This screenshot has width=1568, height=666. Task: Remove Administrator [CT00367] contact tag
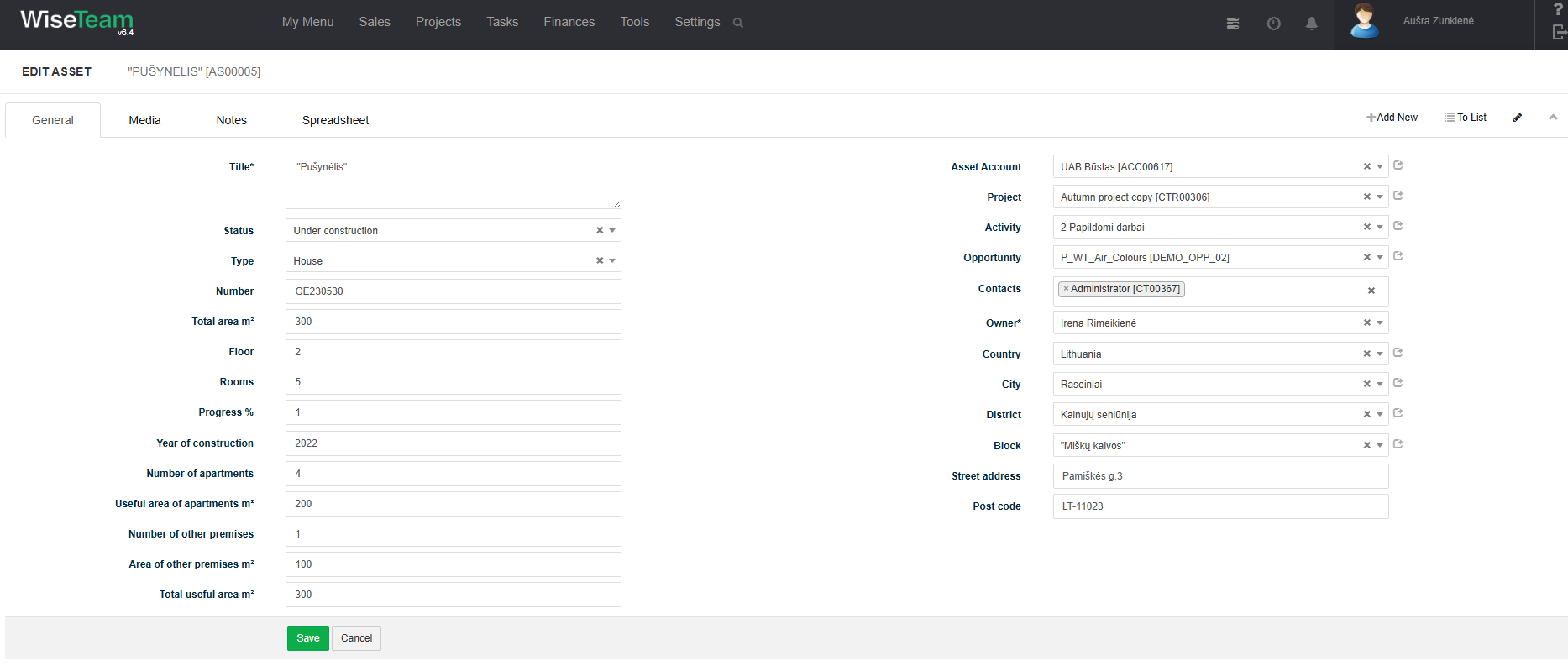(x=1066, y=289)
